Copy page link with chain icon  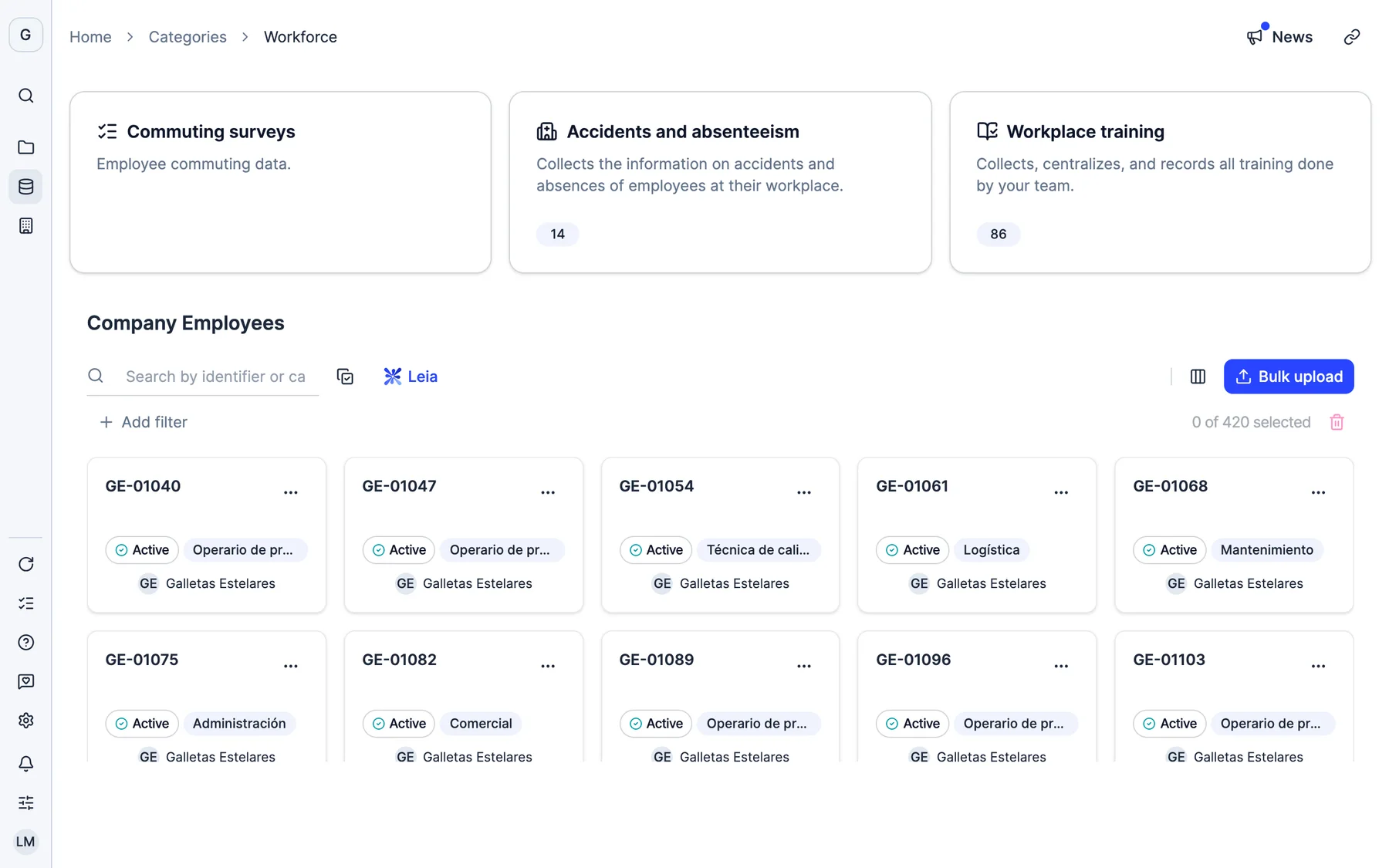[x=1351, y=37]
